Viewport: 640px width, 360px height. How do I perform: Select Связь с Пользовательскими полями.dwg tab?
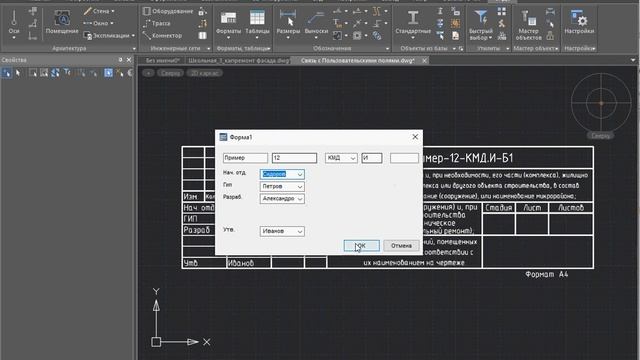[x=358, y=60]
